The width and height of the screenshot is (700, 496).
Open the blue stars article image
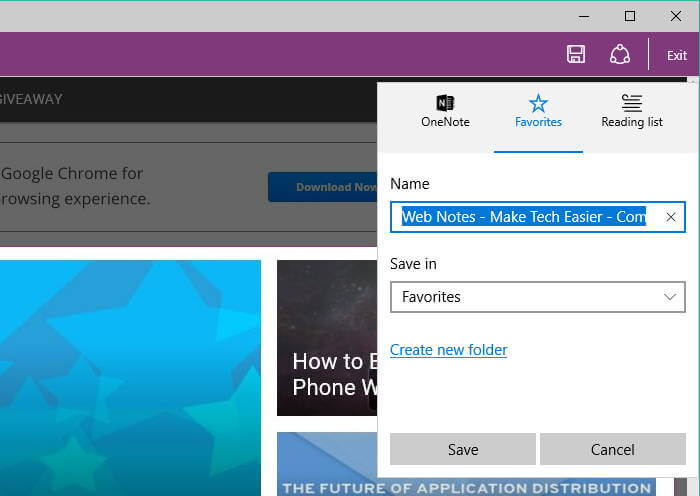click(x=130, y=378)
